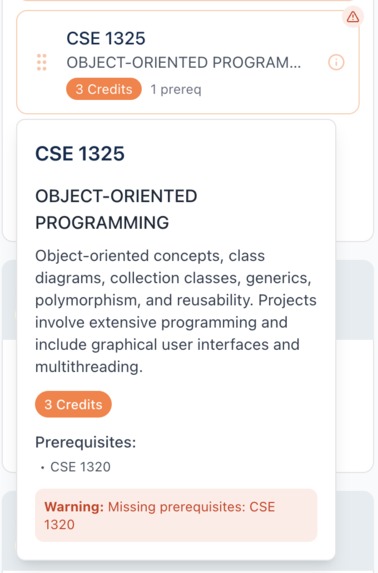The image size is (378, 573).
Task: Click the dotted drag handle on CSE 1325 card
Action: 42,62
